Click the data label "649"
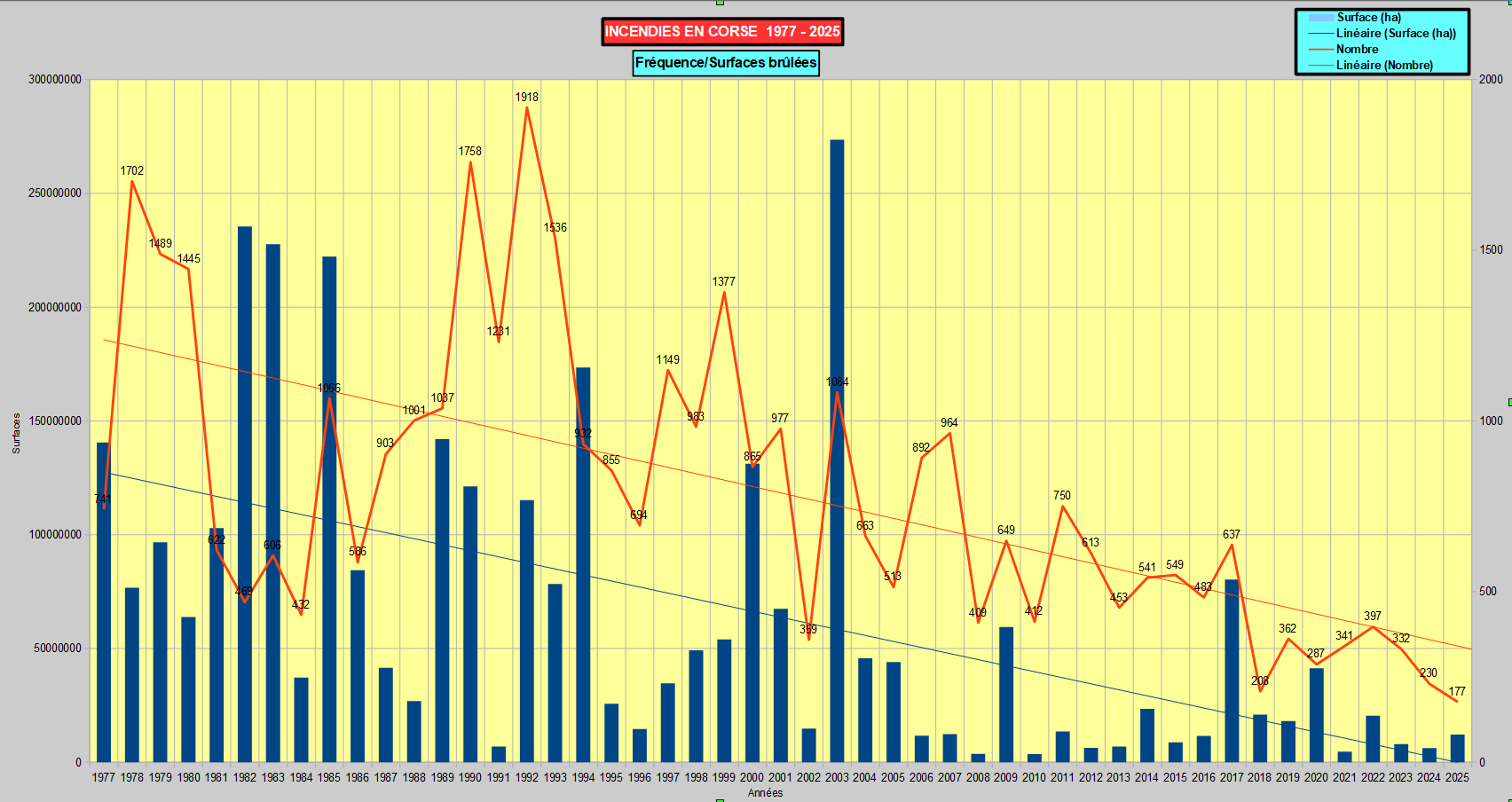The height and width of the screenshot is (802, 1512). tap(1006, 530)
